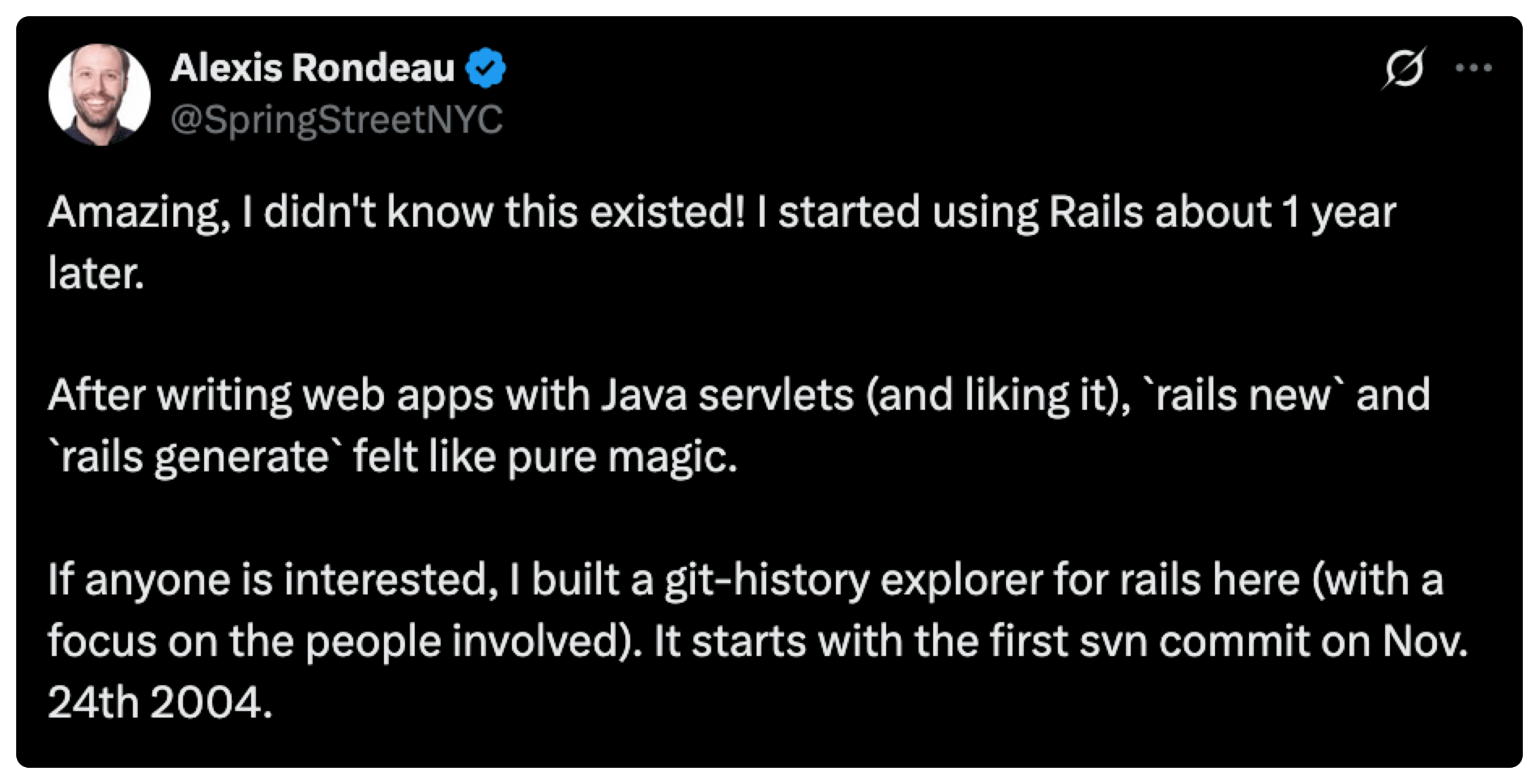Click the Alexis Rondeau display name
Viewport: 1539px width, 784px height.
pos(313,68)
